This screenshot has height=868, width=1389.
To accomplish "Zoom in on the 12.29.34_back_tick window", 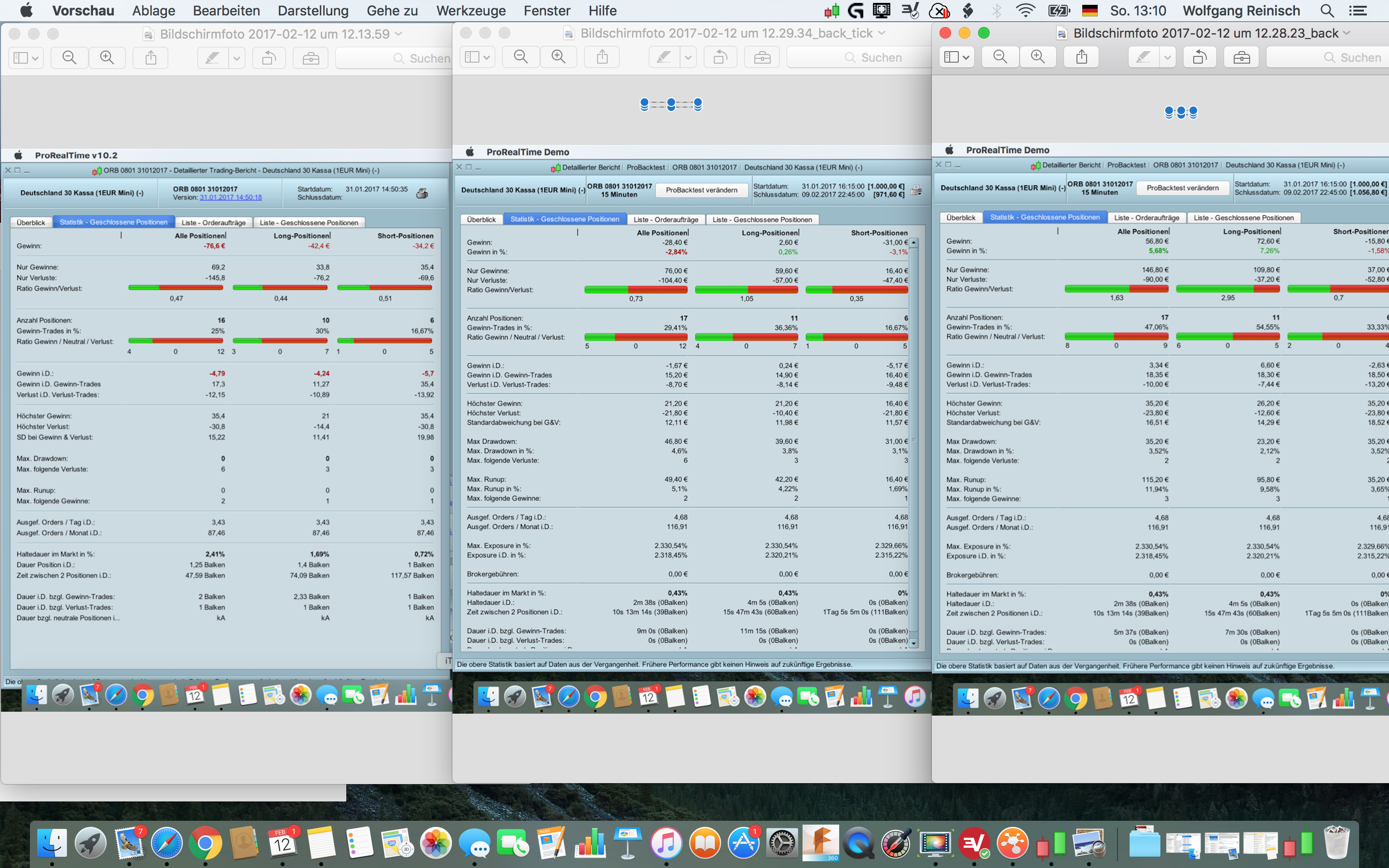I will (x=558, y=57).
